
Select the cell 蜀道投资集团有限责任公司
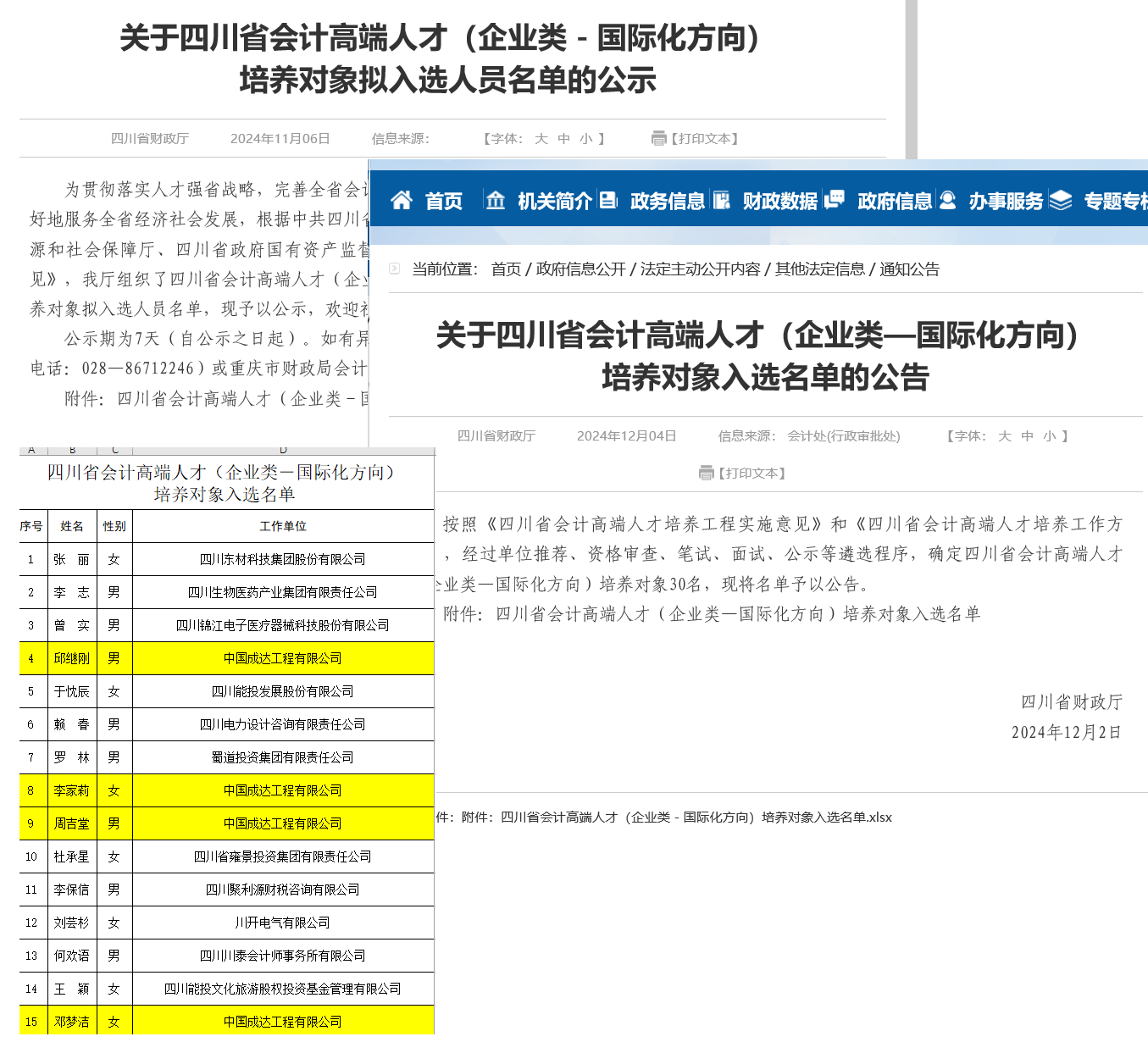(283, 757)
